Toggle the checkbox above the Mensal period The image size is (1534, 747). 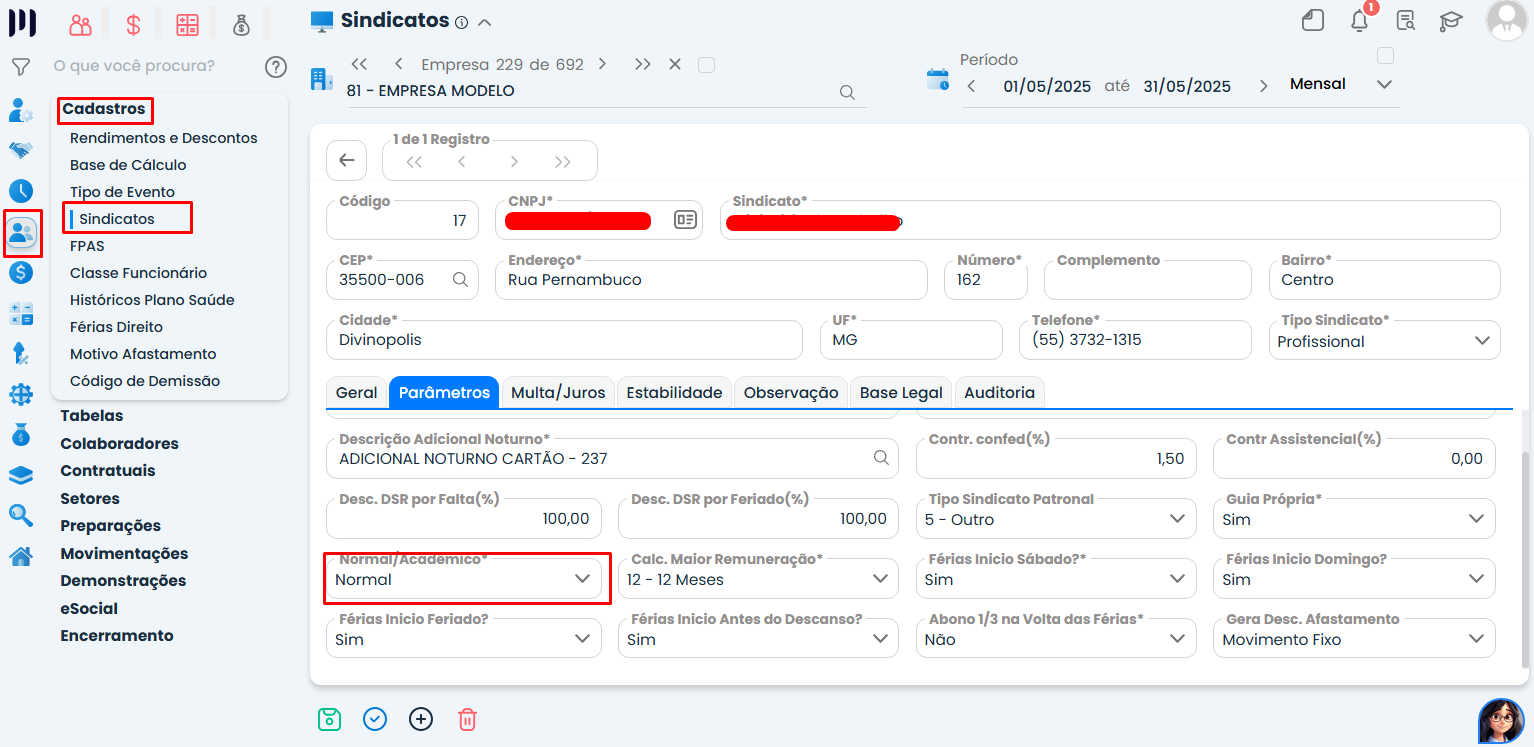pyautogui.click(x=1385, y=55)
